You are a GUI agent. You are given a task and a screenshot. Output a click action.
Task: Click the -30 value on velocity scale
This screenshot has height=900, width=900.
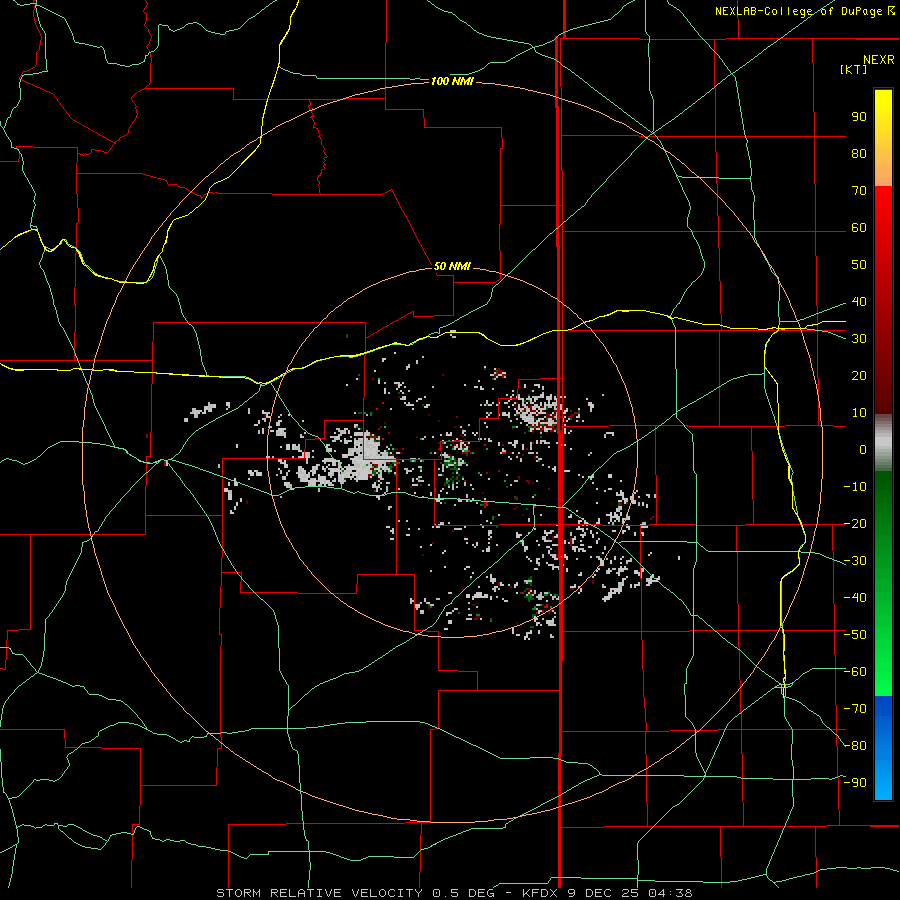point(855,561)
